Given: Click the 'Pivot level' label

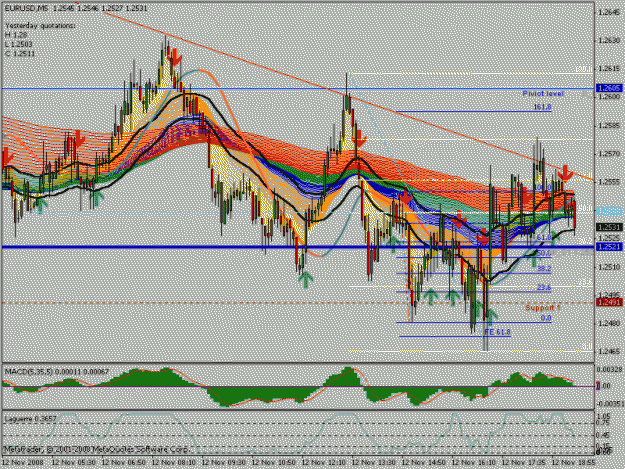Looking at the screenshot, I should tap(543, 94).
